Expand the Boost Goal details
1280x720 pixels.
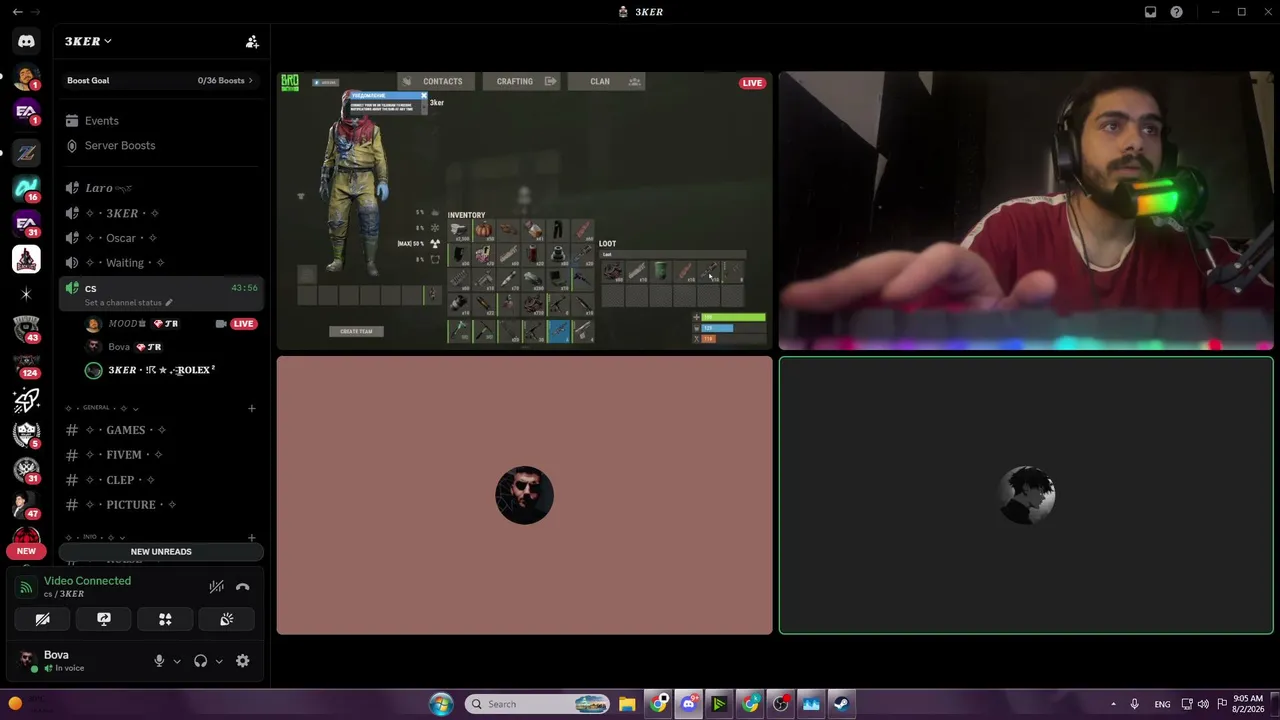[162, 80]
